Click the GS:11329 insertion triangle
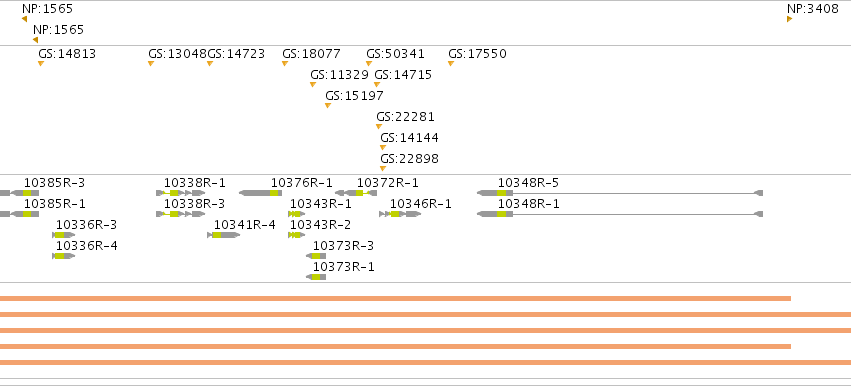Image resolution: width=851 pixels, height=386 pixels. 313,84
